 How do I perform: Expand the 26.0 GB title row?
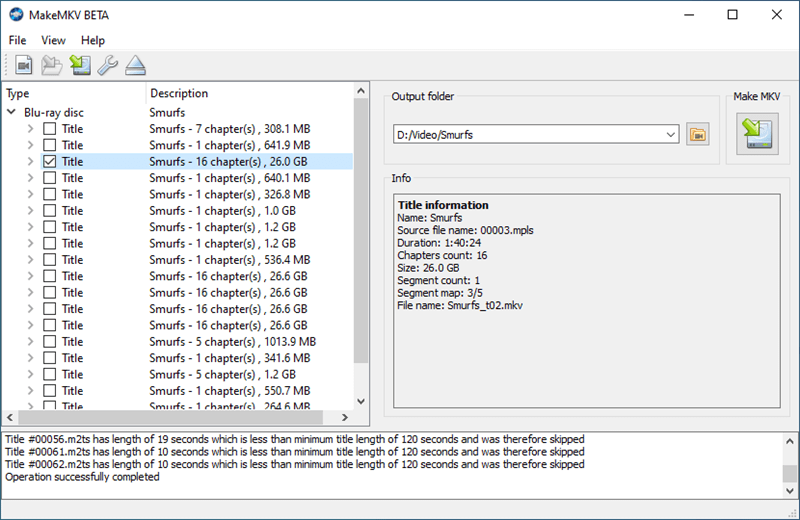click(31, 161)
